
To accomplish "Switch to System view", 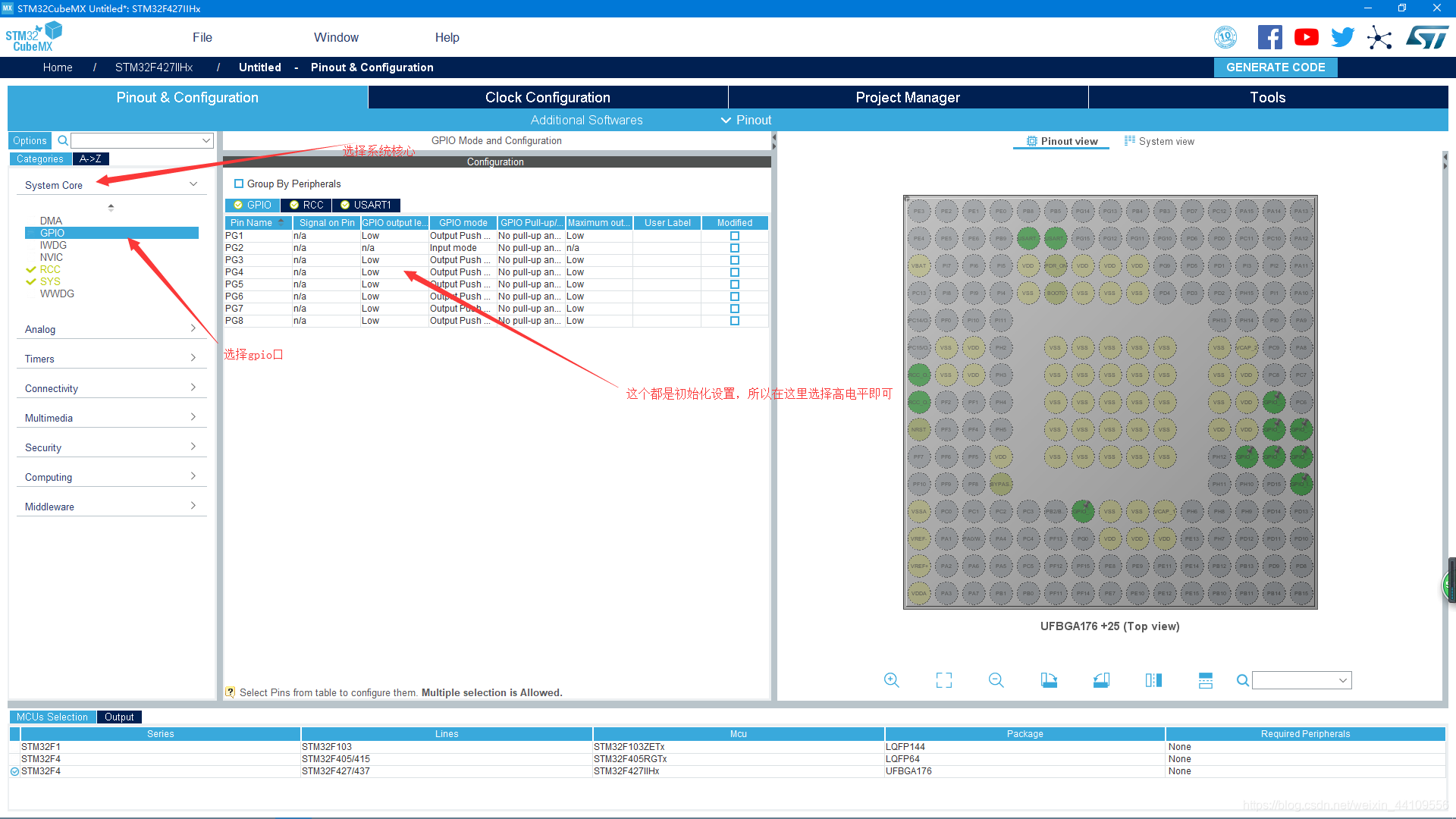I will (x=1159, y=141).
